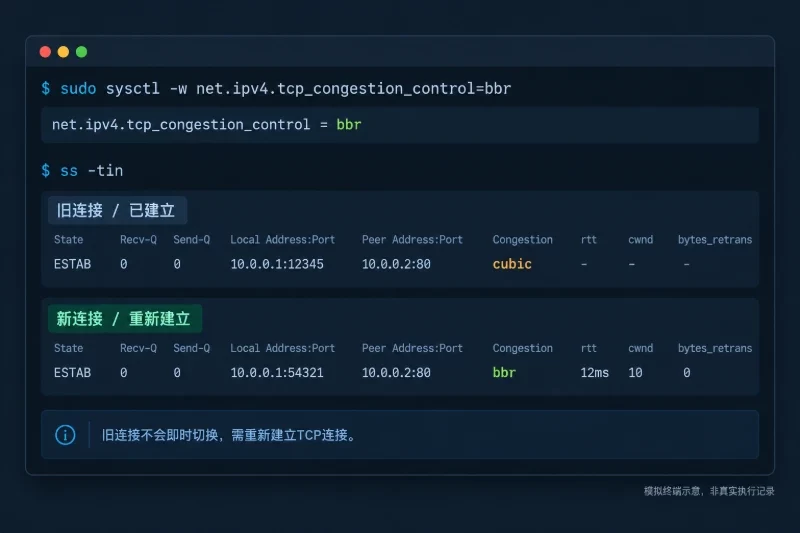Click the green maximize window dot
This screenshot has width=800, height=533.
coord(82,52)
